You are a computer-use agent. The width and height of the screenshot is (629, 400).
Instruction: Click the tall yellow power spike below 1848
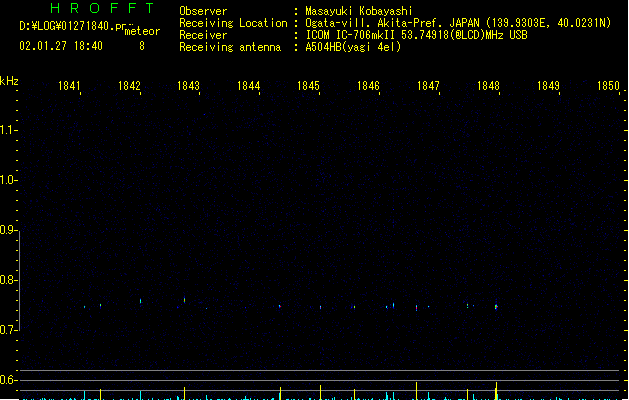(497, 391)
